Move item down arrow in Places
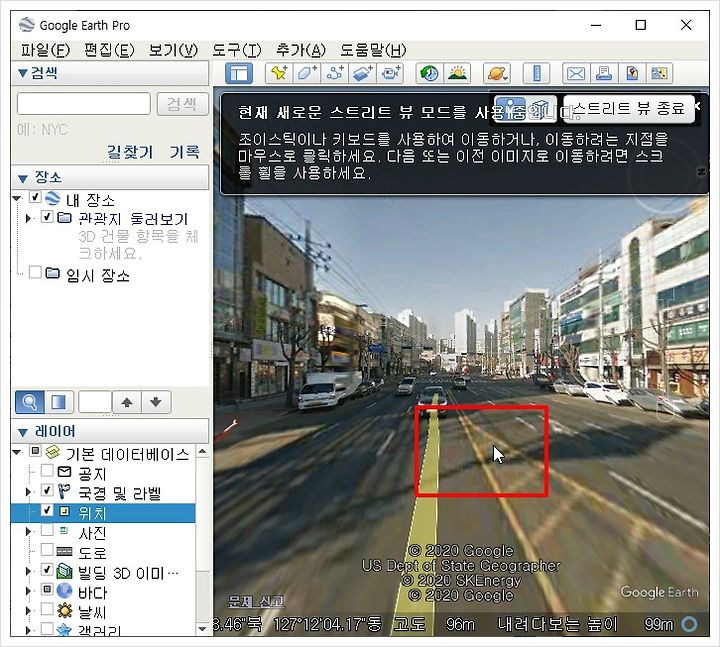Screen dimensions: 720x647 coord(156,402)
